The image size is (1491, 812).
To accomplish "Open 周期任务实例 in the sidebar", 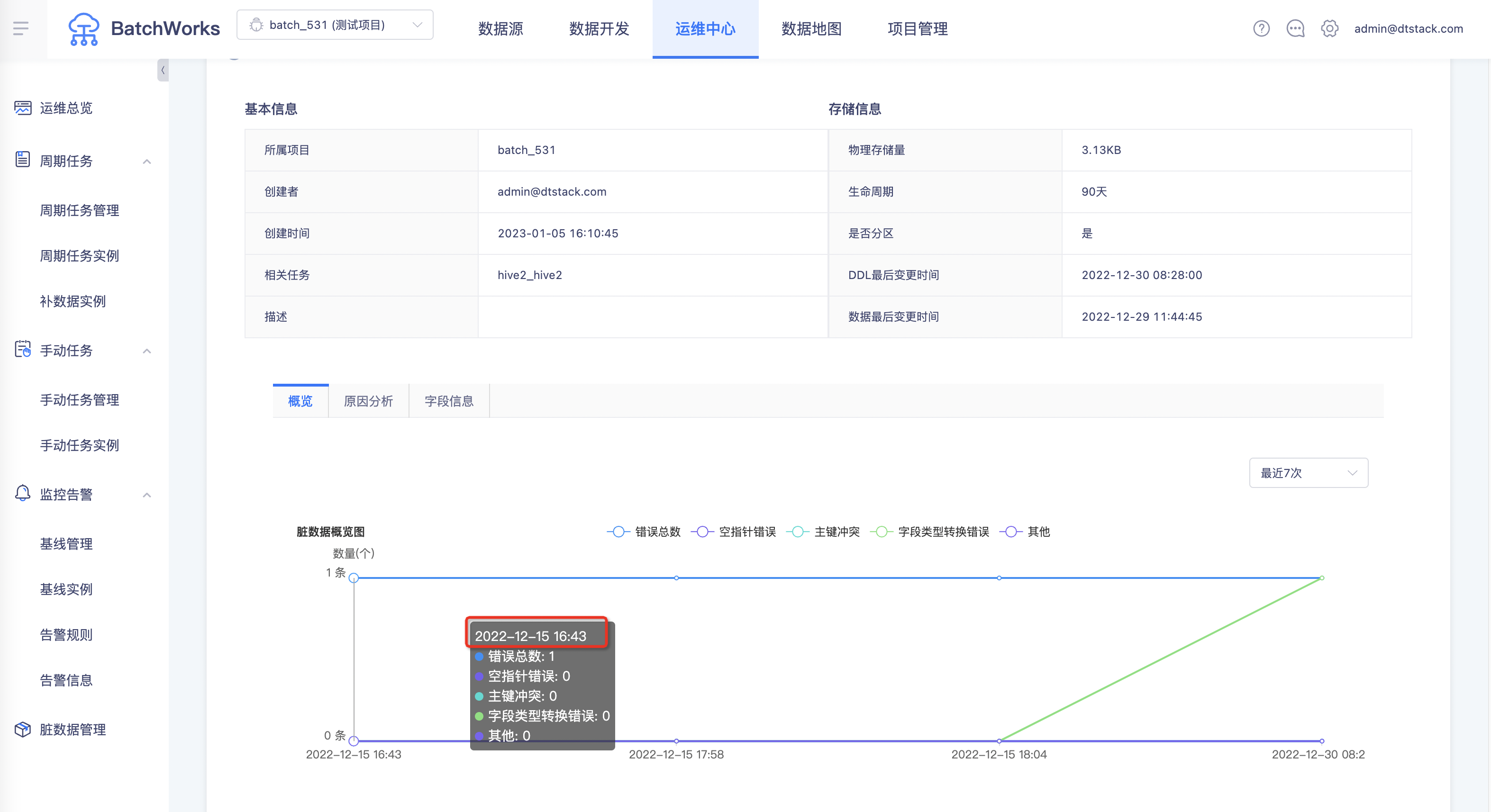I will click(x=79, y=256).
